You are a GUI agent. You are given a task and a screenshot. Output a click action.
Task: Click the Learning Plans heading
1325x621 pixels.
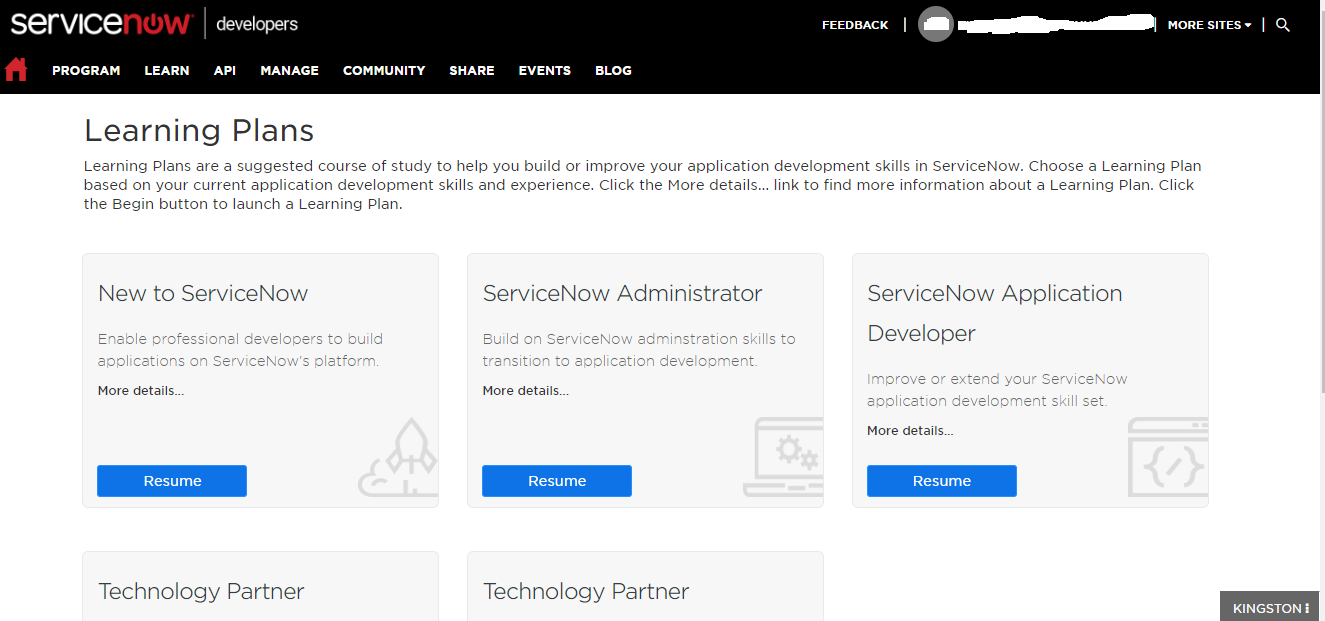point(199,130)
